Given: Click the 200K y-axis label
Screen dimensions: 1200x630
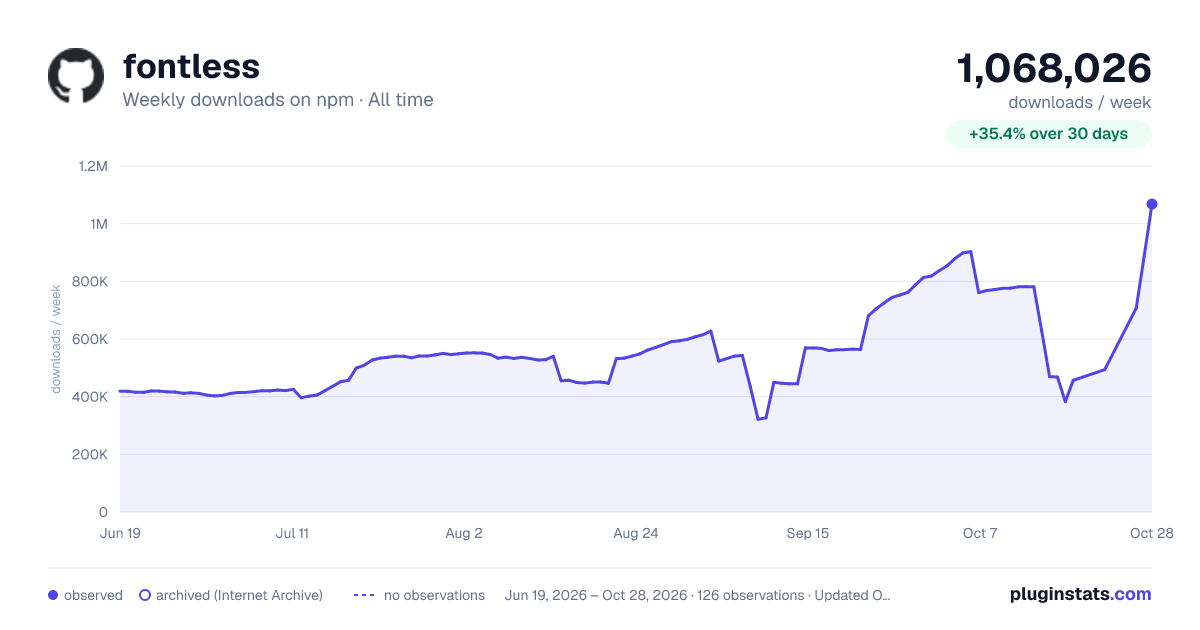Looking at the screenshot, I should point(90,455).
